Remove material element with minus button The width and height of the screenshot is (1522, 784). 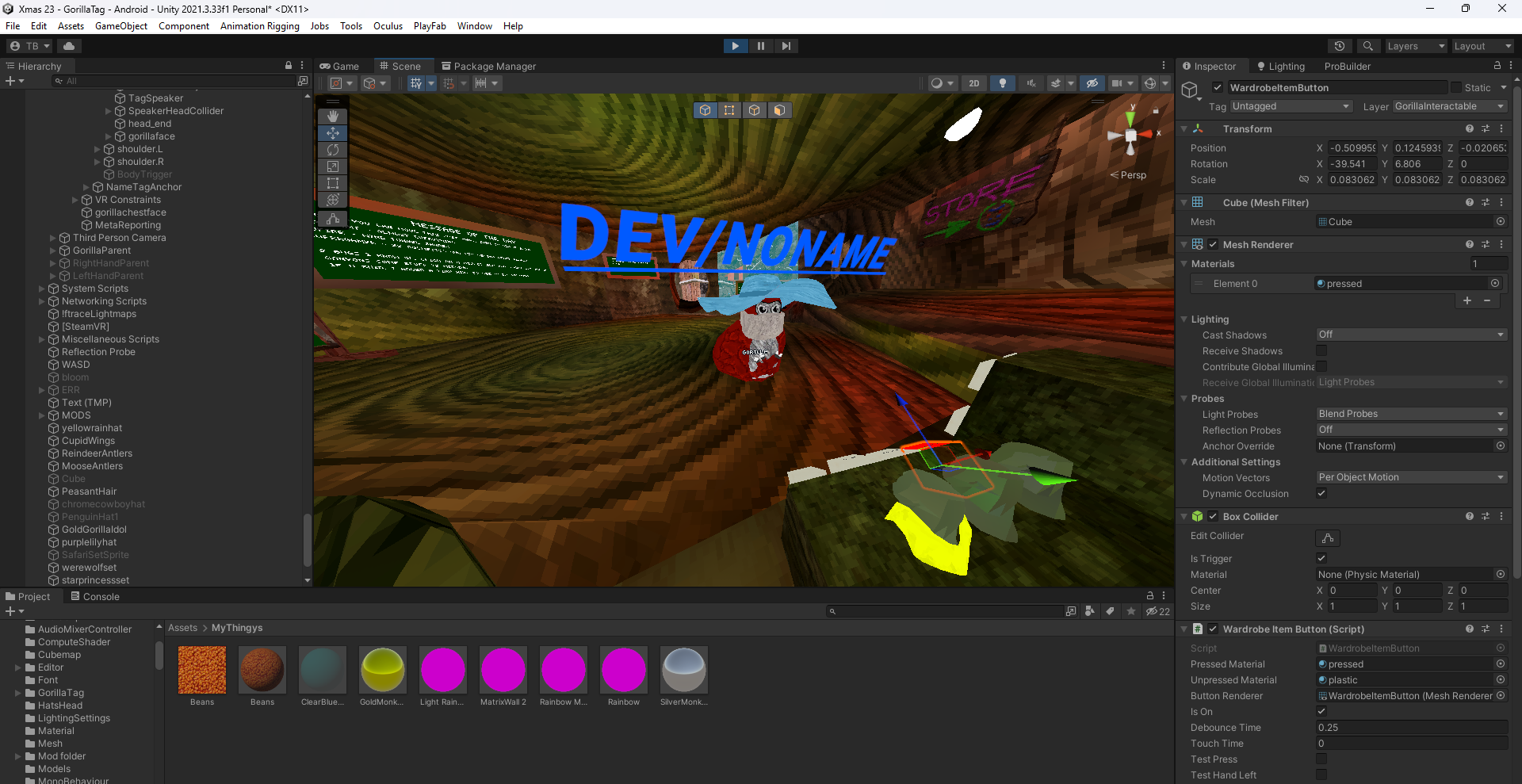[1487, 300]
